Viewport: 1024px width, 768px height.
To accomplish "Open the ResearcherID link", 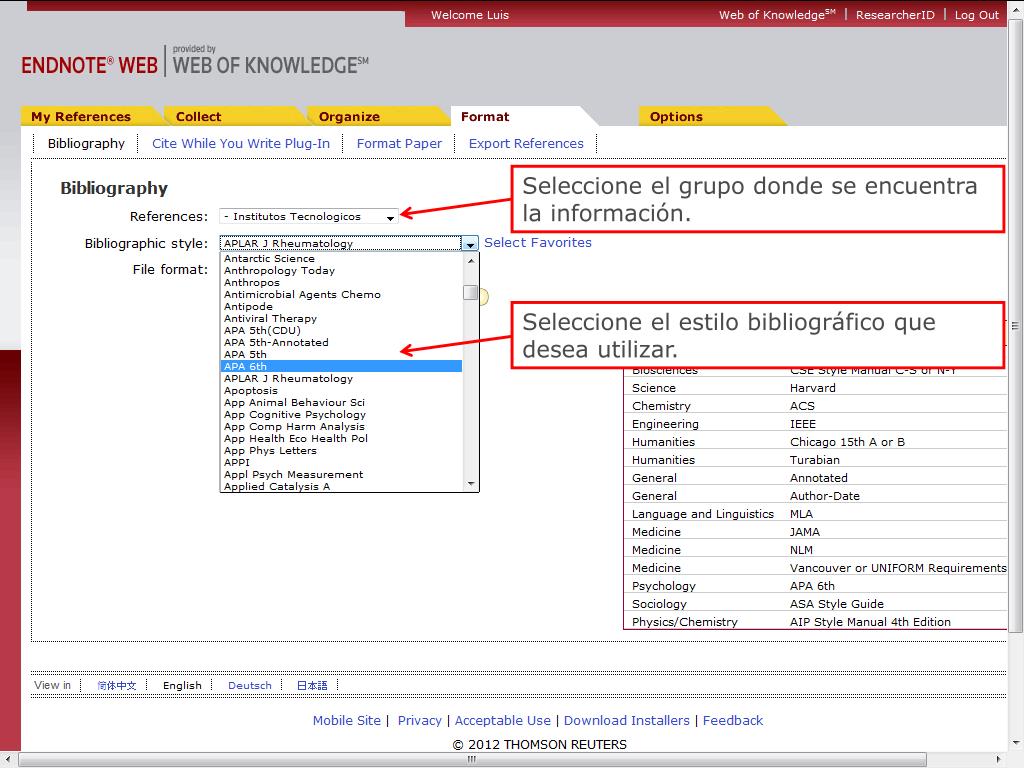I will (895, 14).
